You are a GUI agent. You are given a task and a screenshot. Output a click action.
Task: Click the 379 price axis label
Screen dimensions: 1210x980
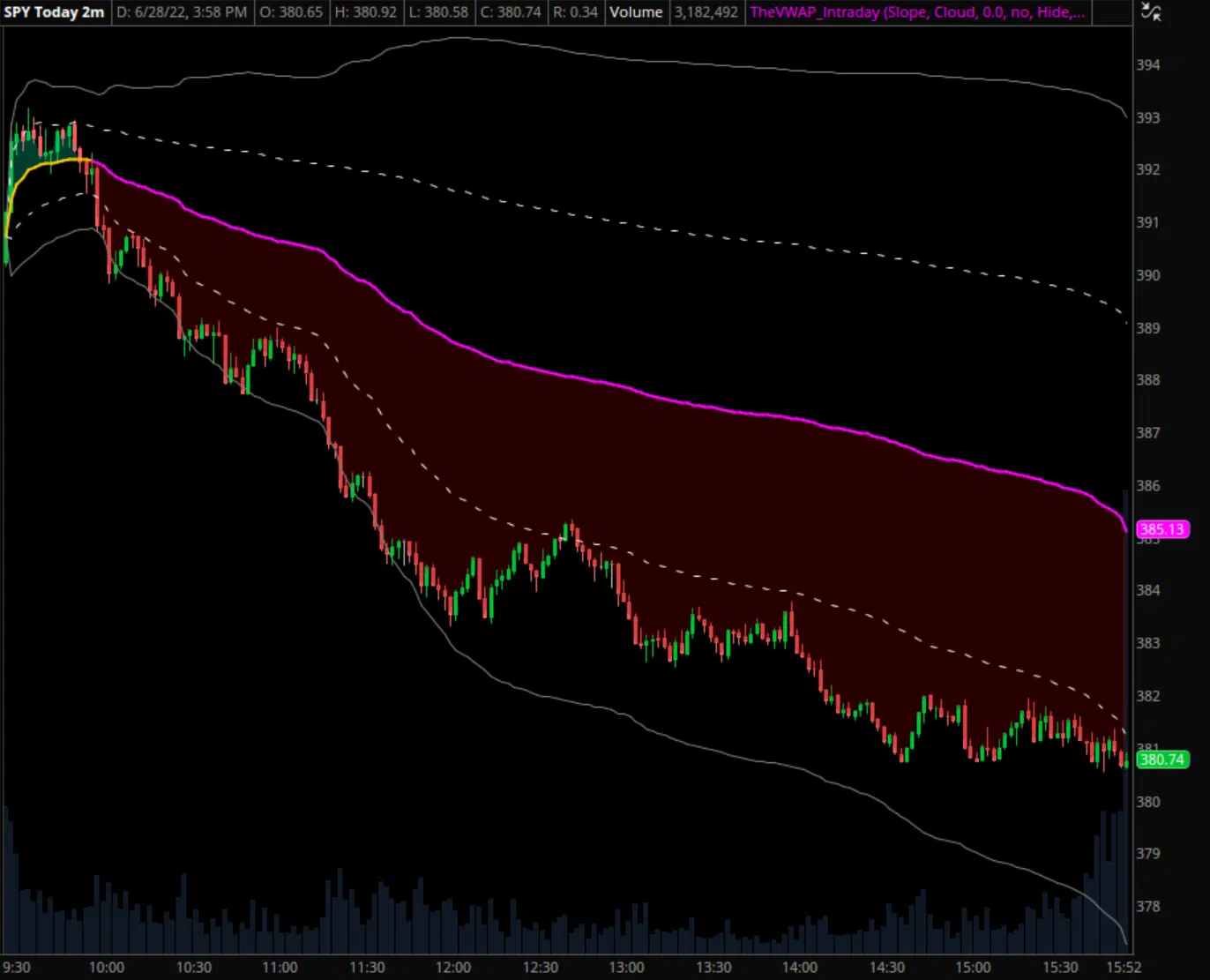tap(1148, 854)
